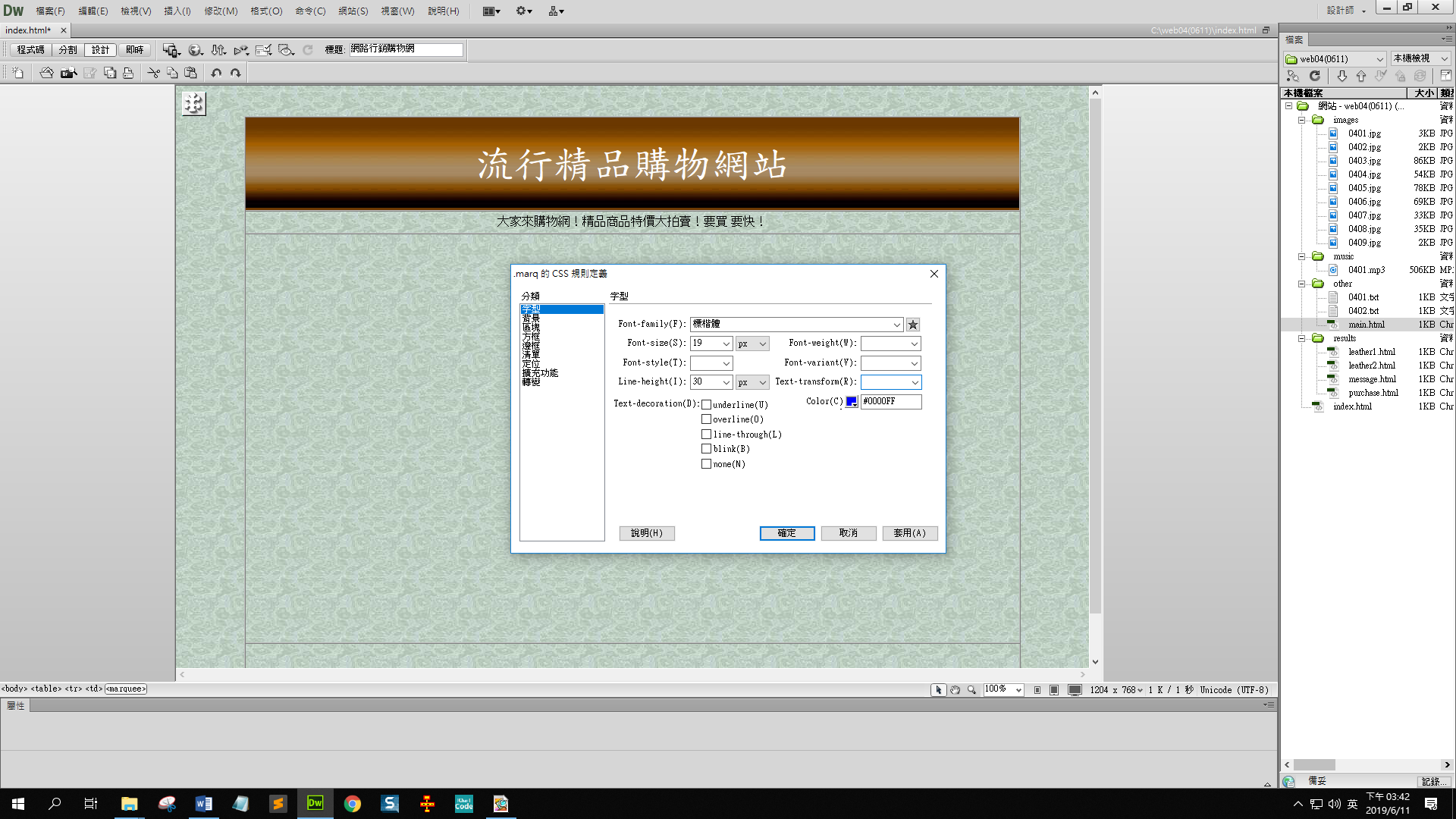This screenshot has width=1456, height=819.
Task: Collapse the images folder in the file tree
Action: tap(1301, 120)
